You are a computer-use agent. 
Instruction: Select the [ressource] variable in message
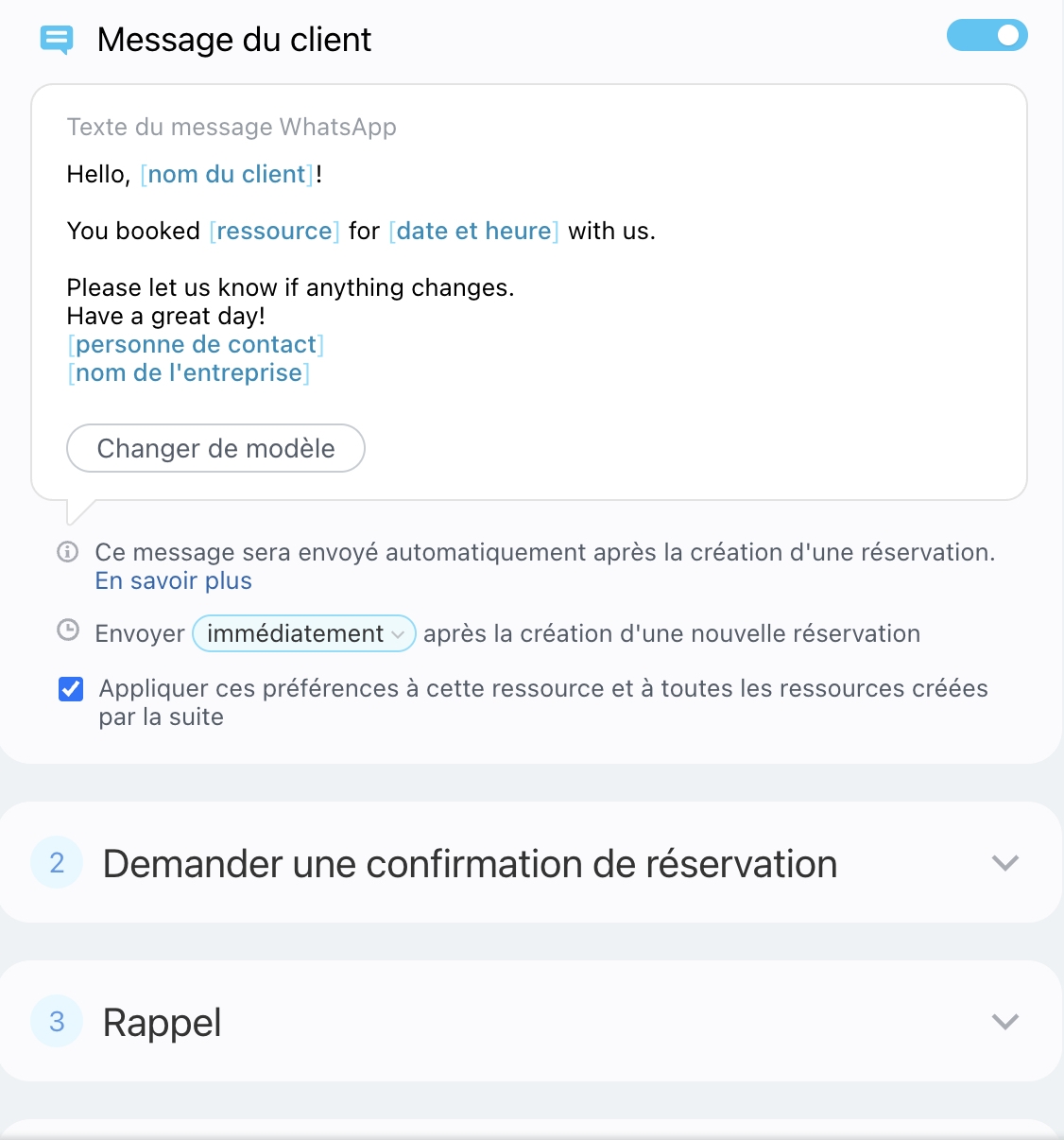click(274, 232)
